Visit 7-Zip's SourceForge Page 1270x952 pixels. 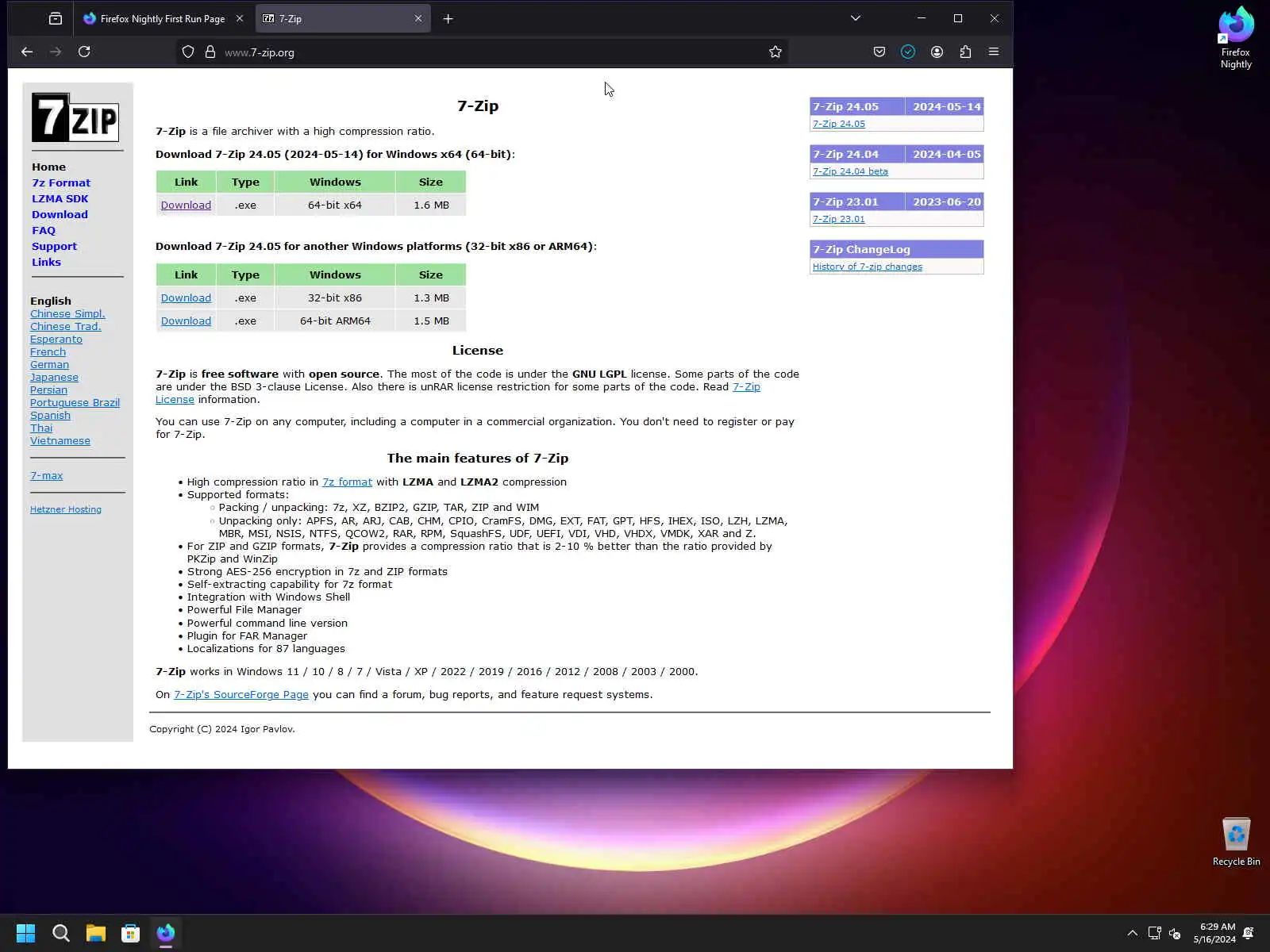[241, 694]
